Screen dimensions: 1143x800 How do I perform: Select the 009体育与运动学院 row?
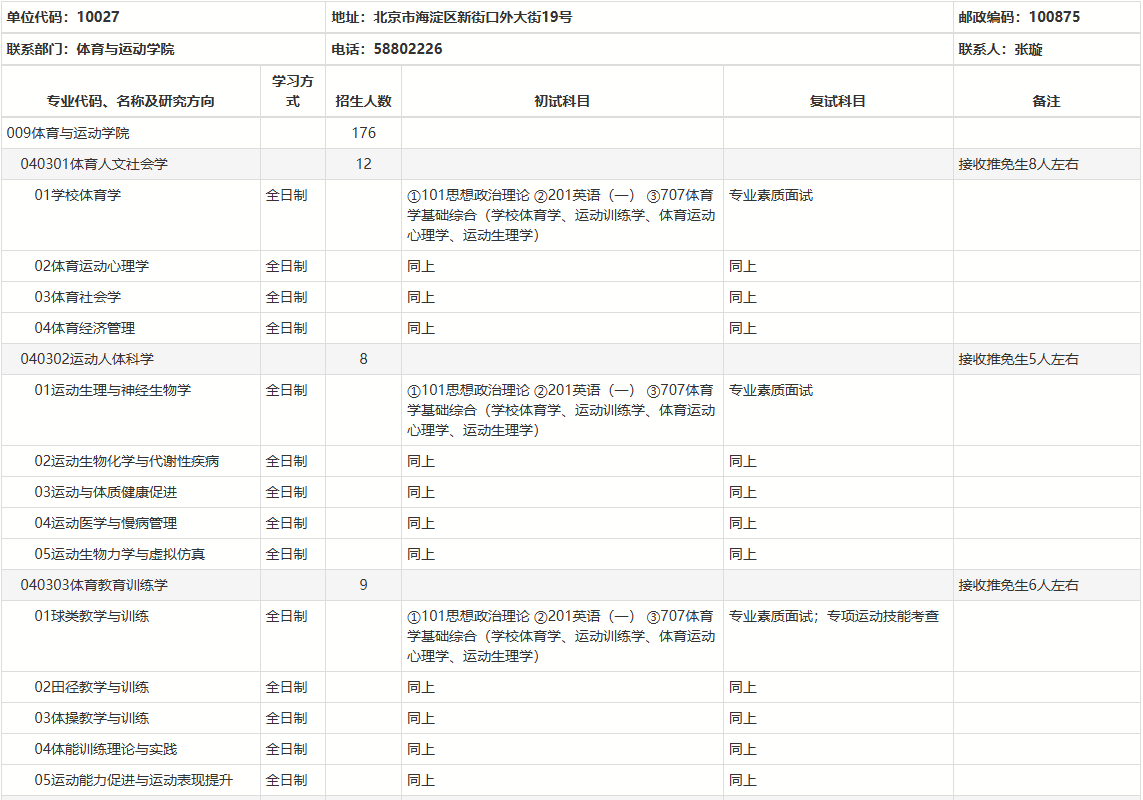68,133
